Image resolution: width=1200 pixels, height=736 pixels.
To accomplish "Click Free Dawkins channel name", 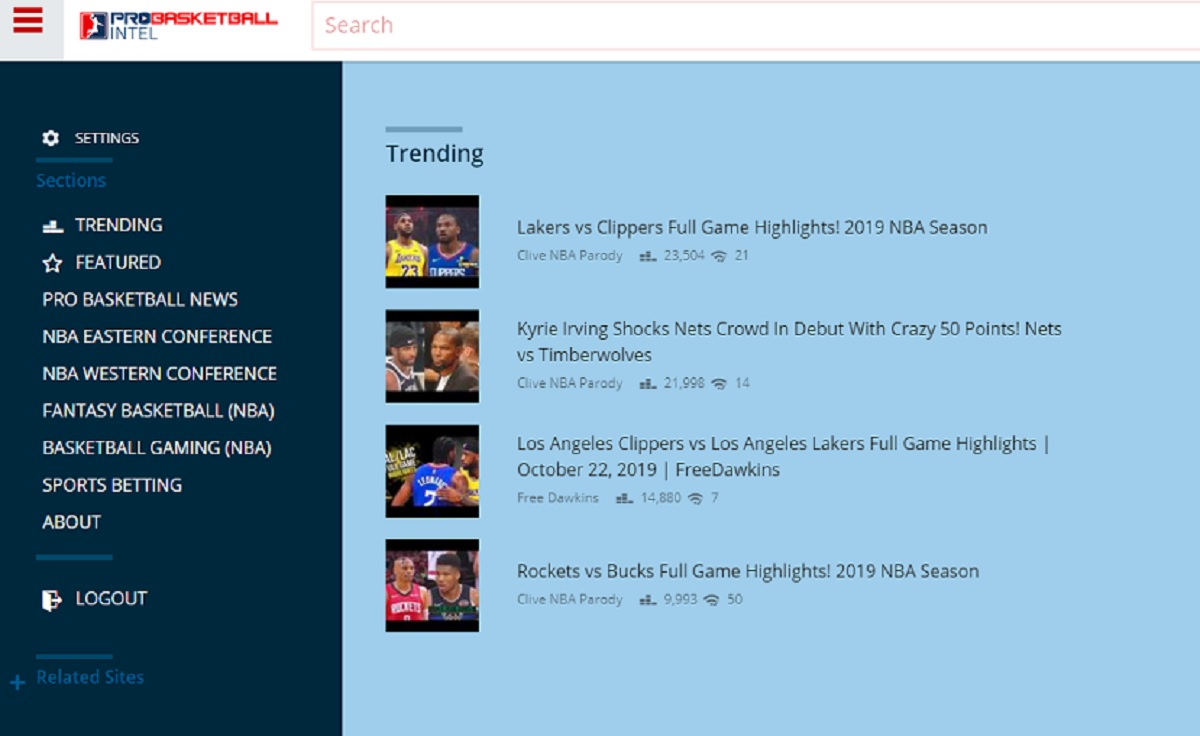I will (558, 498).
